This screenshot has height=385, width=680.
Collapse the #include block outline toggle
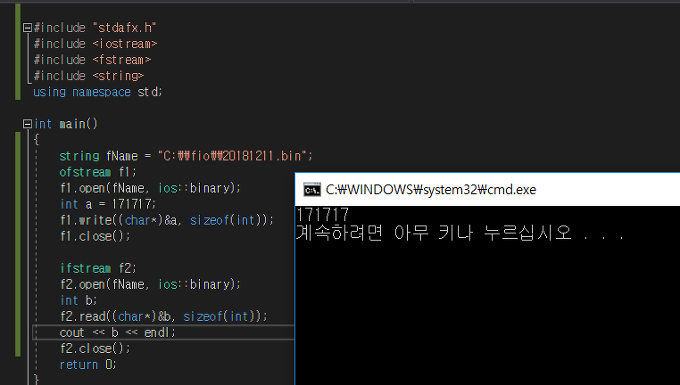click(x=27, y=28)
